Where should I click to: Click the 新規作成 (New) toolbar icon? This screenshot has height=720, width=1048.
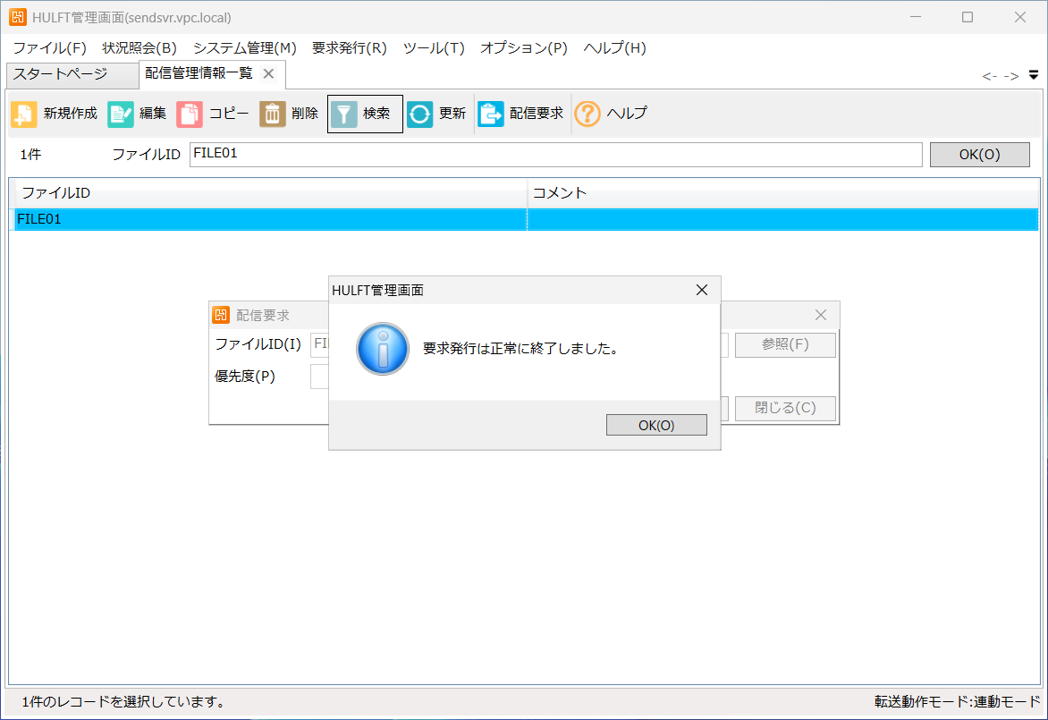click(24, 114)
